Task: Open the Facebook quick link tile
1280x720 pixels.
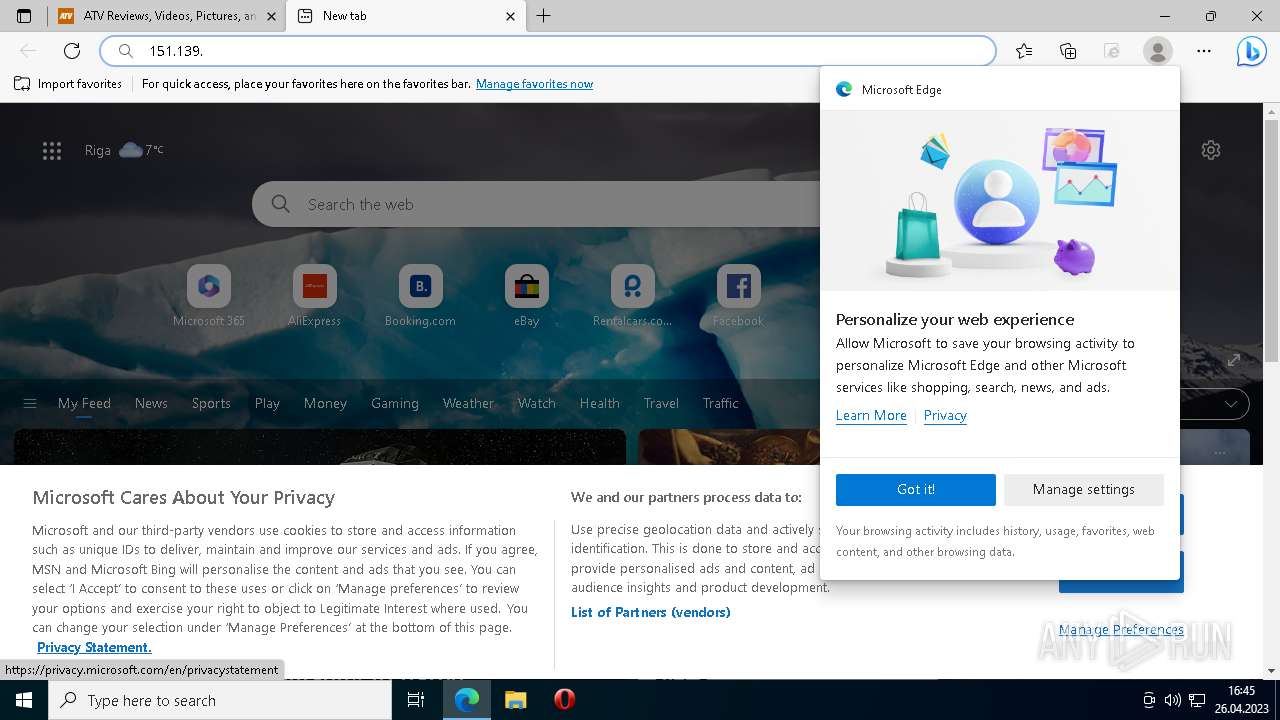Action: coord(738,297)
